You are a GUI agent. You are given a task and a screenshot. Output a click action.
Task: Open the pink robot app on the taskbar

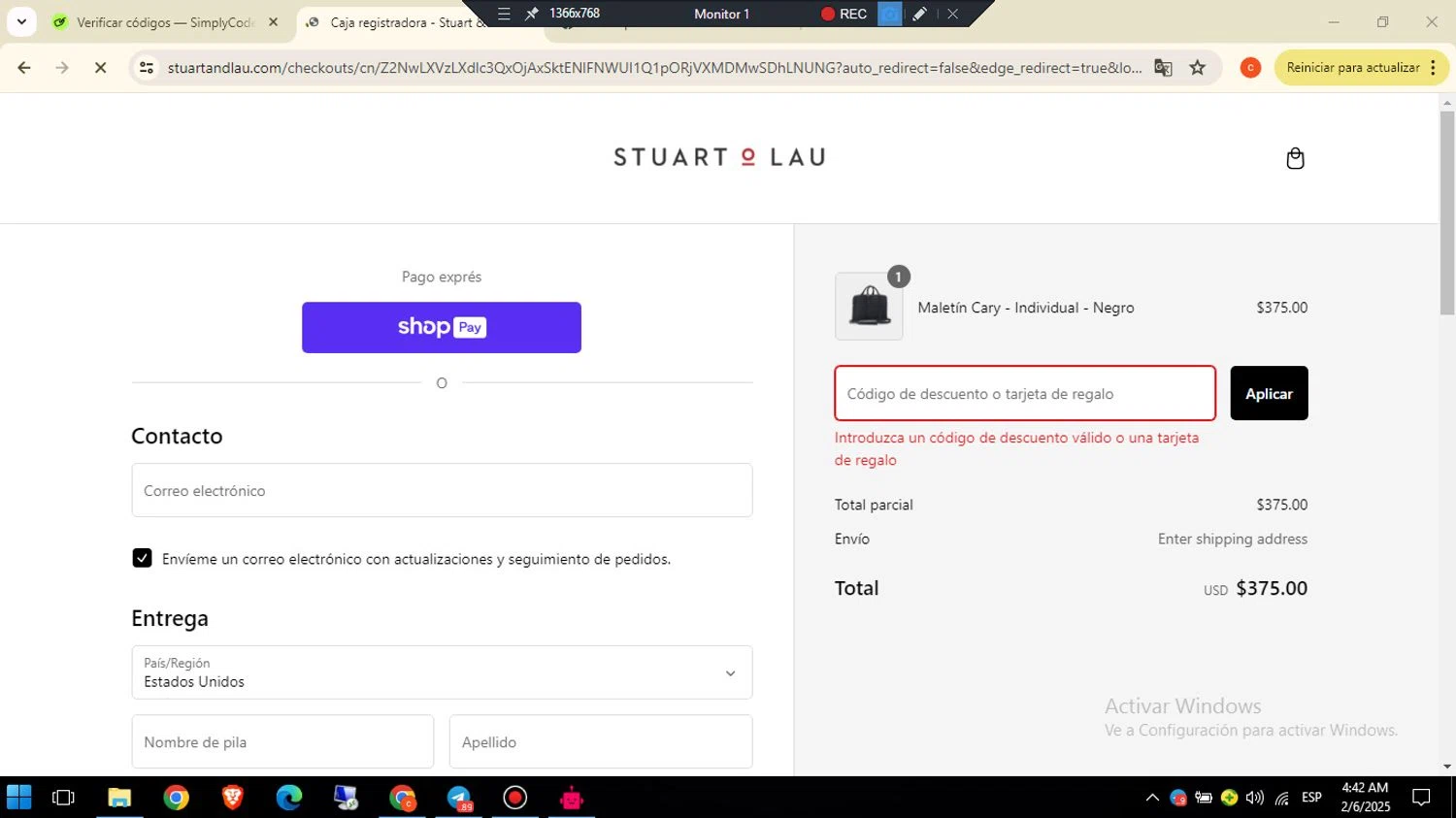tap(571, 798)
